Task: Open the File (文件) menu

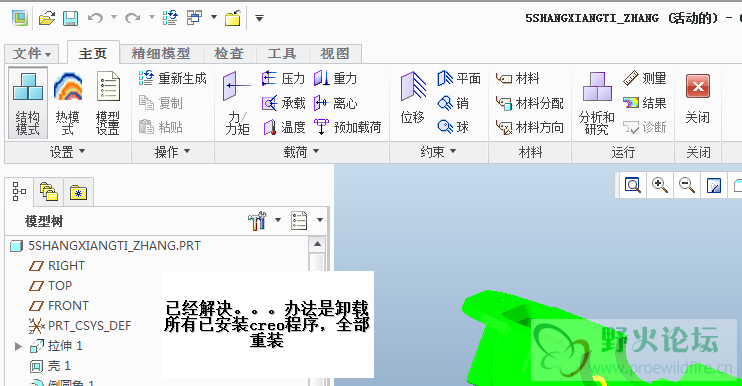Action: click(32, 53)
